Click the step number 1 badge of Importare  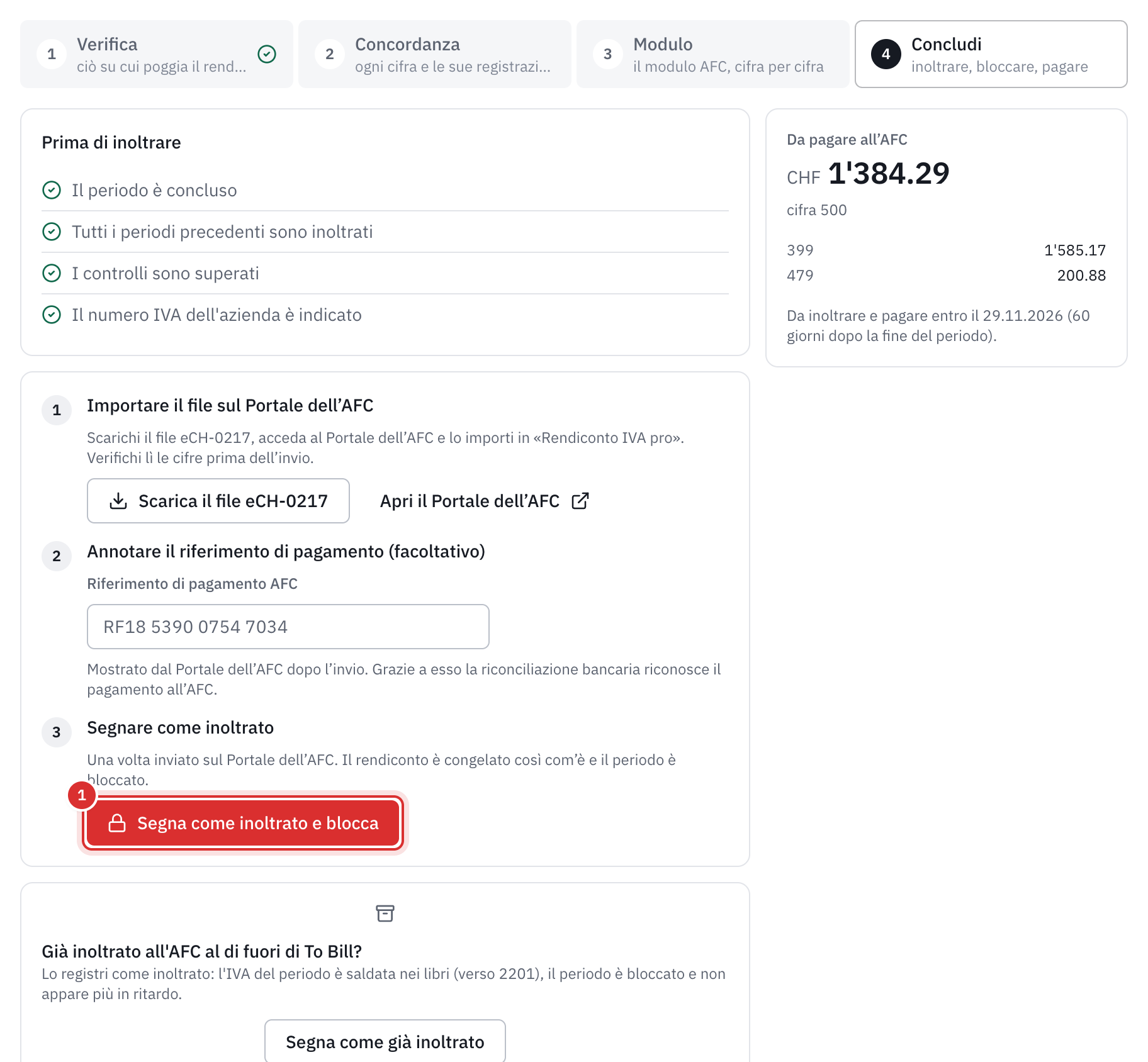57,410
